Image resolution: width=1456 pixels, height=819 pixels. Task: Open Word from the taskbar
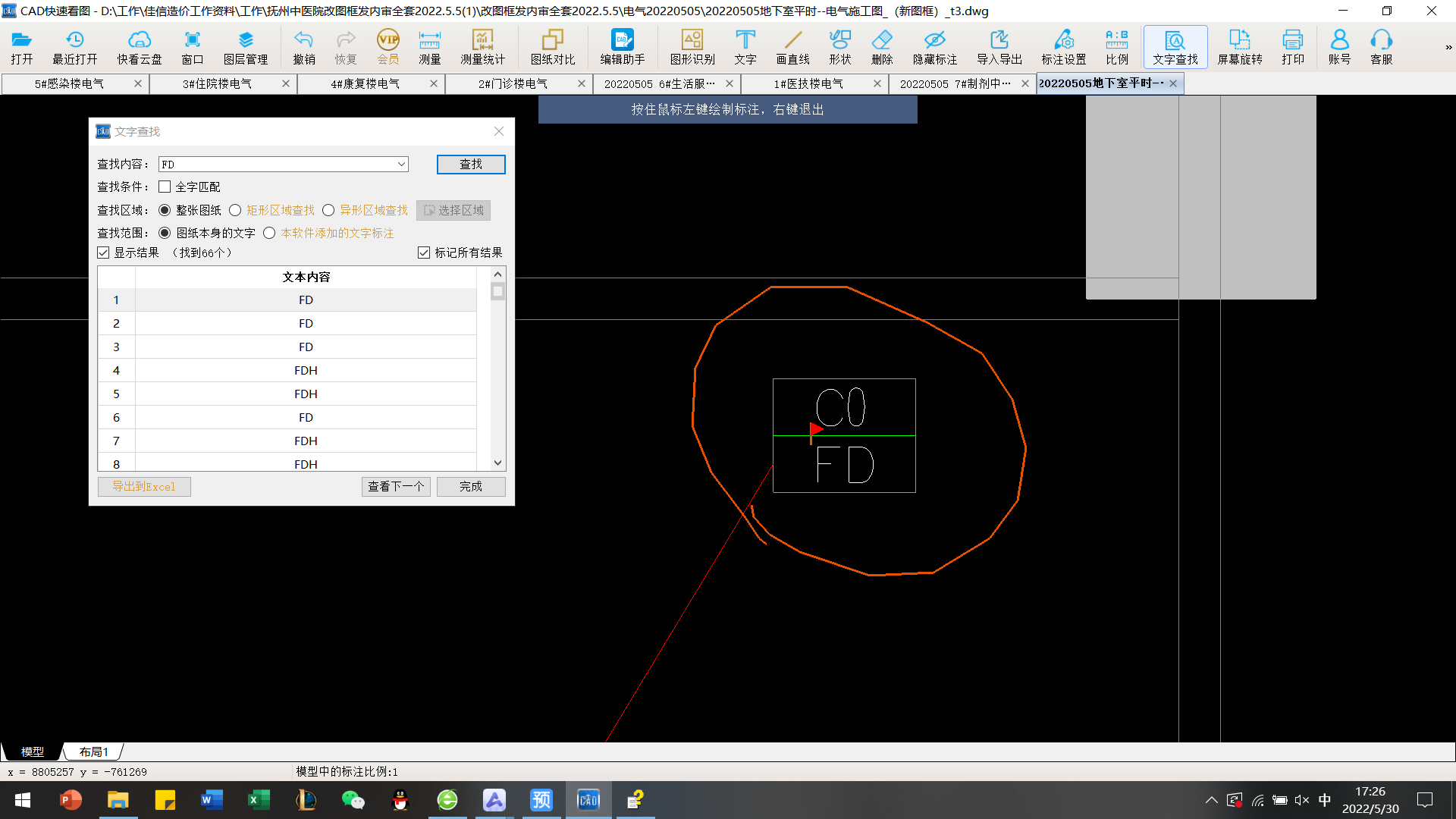(x=212, y=800)
